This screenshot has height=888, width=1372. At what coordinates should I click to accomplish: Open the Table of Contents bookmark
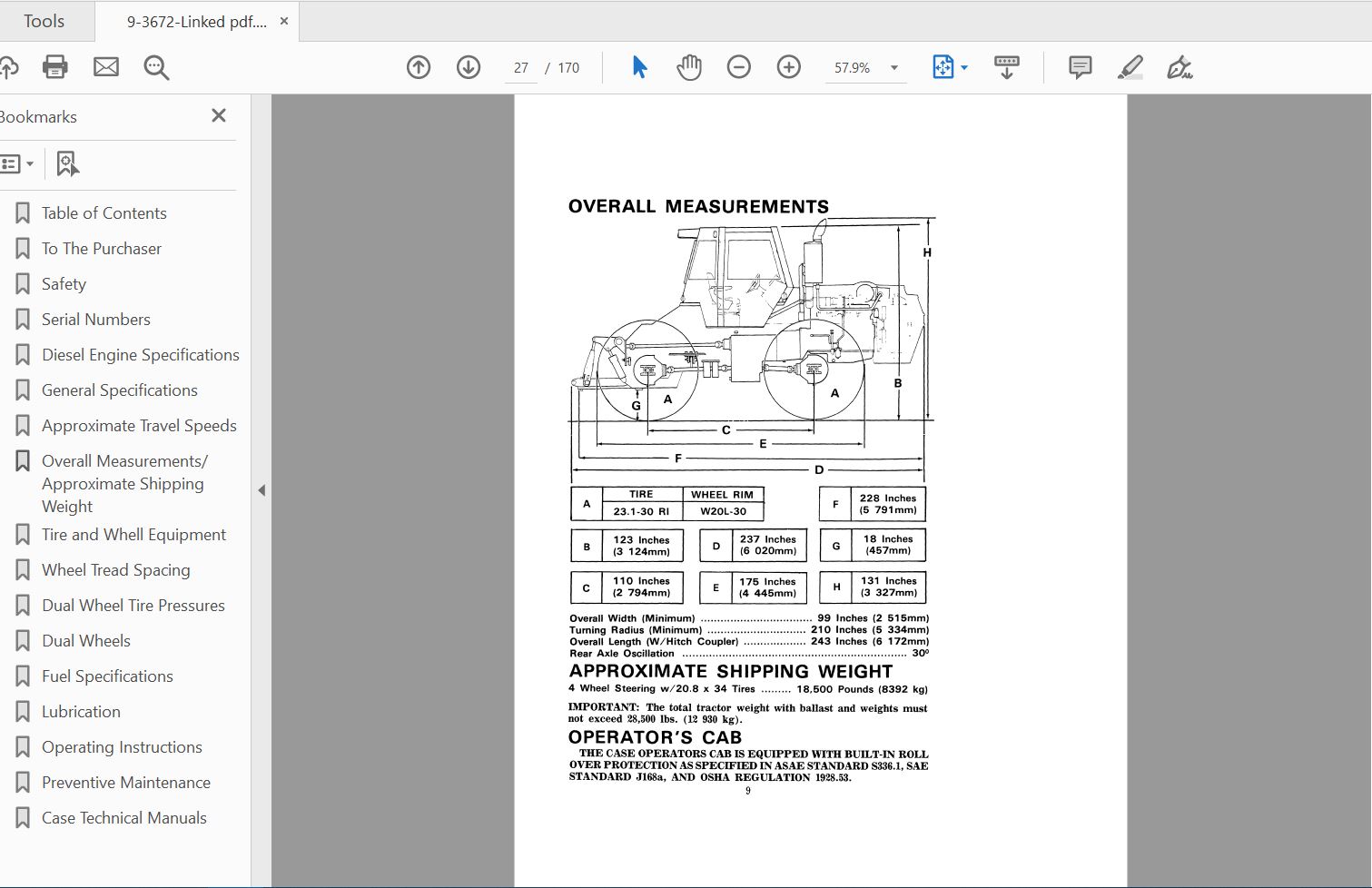coord(104,212)
